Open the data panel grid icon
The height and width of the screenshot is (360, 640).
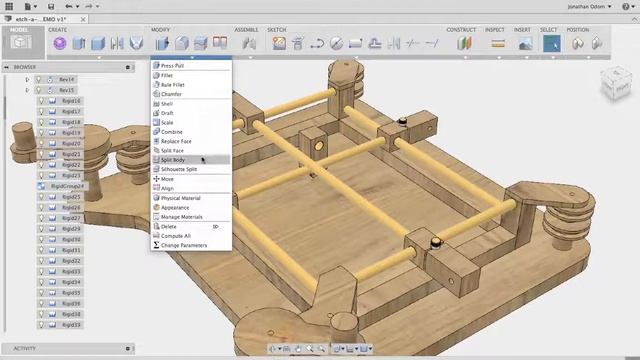[9, 6]
